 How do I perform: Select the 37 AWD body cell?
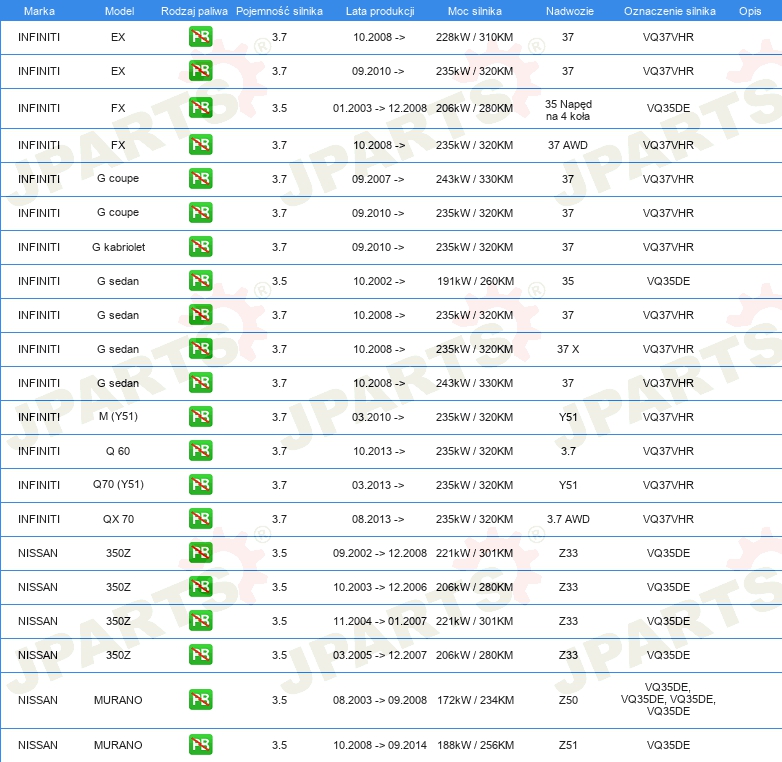pyautogui.click(x=568, y=145)
